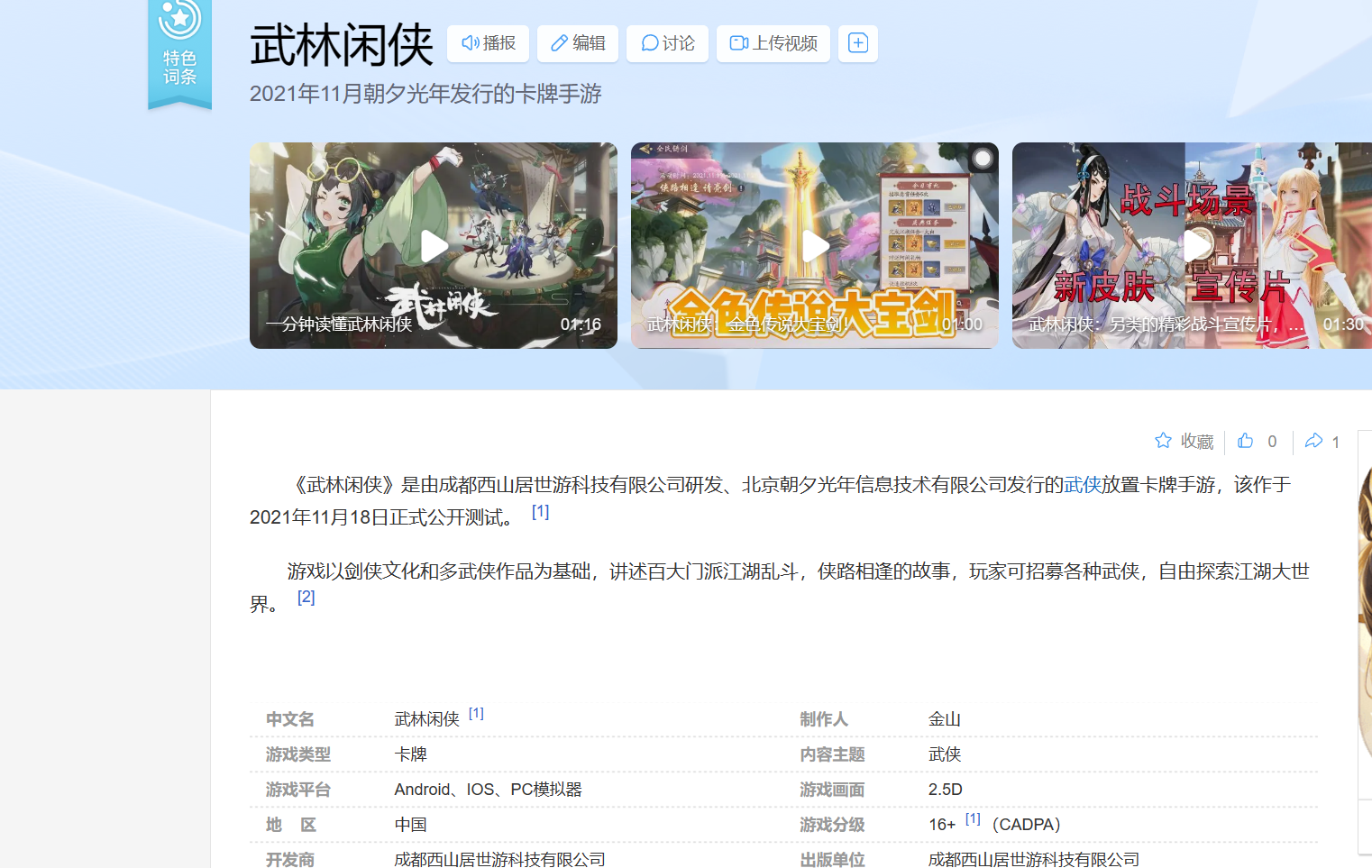Viewport: 1372px width, 868px height.
Task: Click the 武侠 content theme value
Action: coord(945,754)
